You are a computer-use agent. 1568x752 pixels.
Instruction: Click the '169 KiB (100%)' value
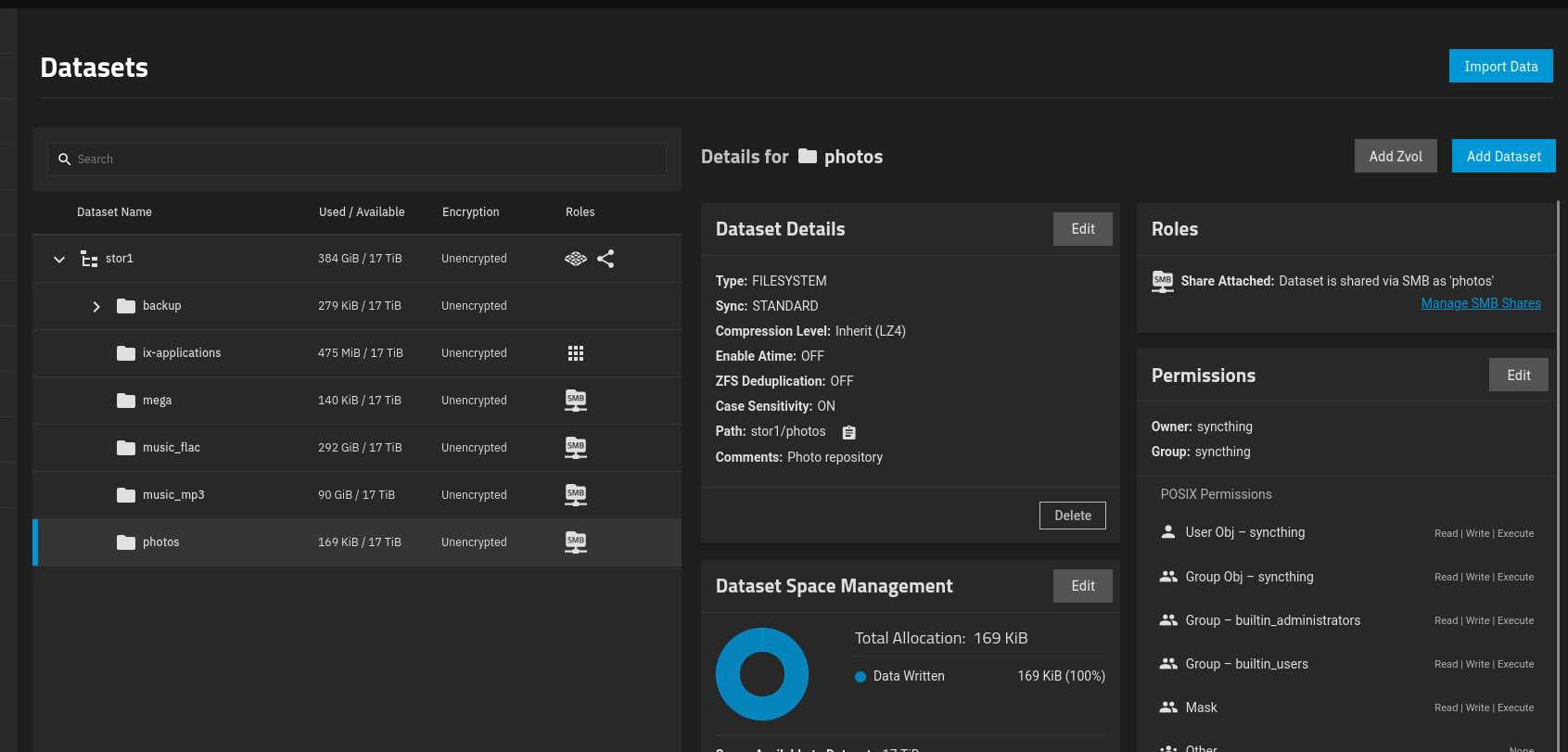coord(1061,676)
